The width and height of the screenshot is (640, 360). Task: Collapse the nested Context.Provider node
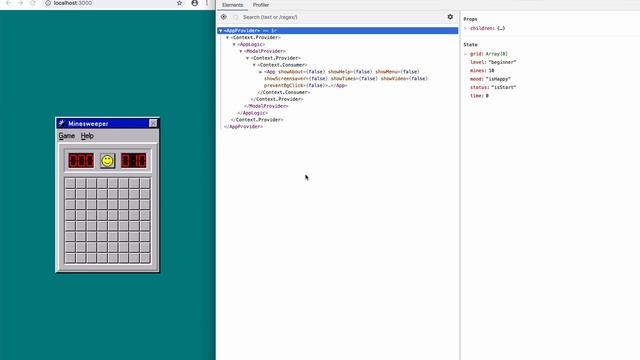click(x=247, y=58)
